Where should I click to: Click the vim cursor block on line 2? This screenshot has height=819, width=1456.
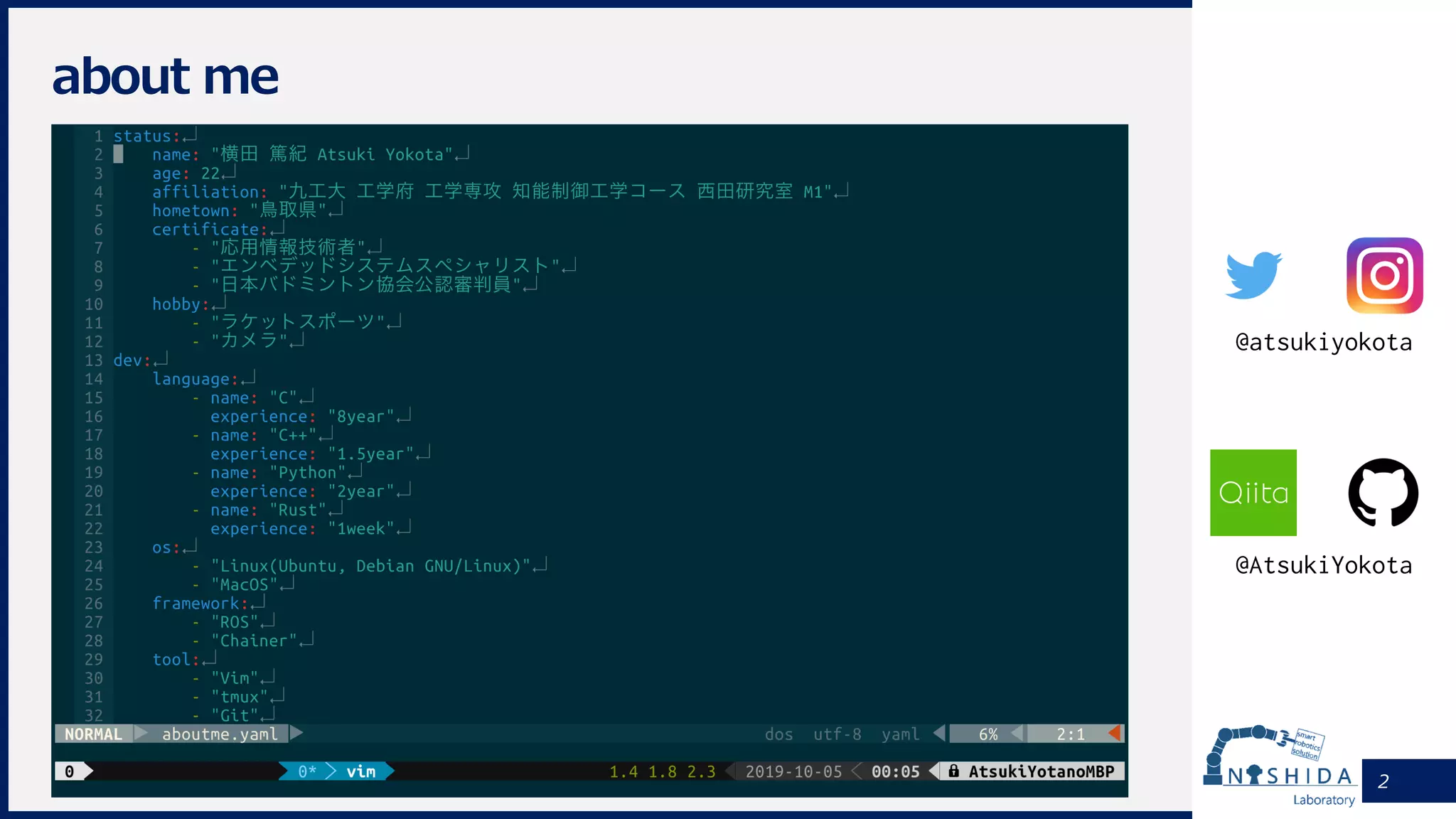(x=119, y=154)
